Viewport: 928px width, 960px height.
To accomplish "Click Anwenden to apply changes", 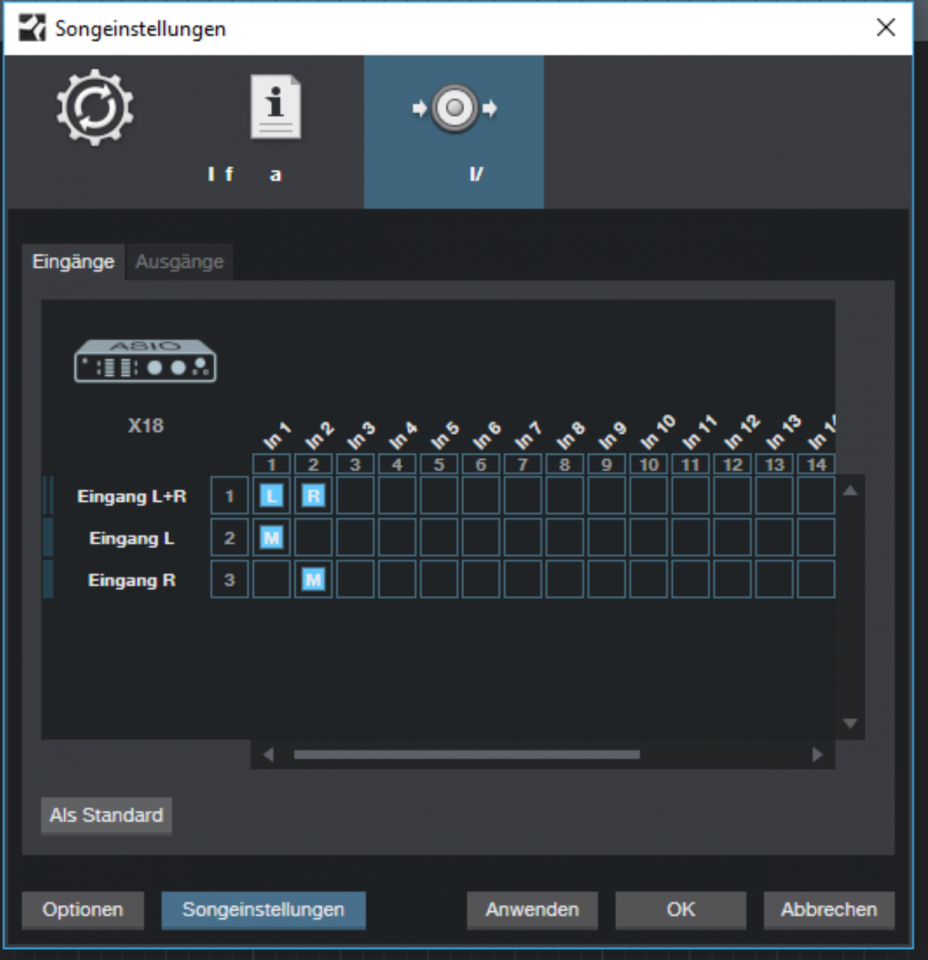I will (532, 910).
